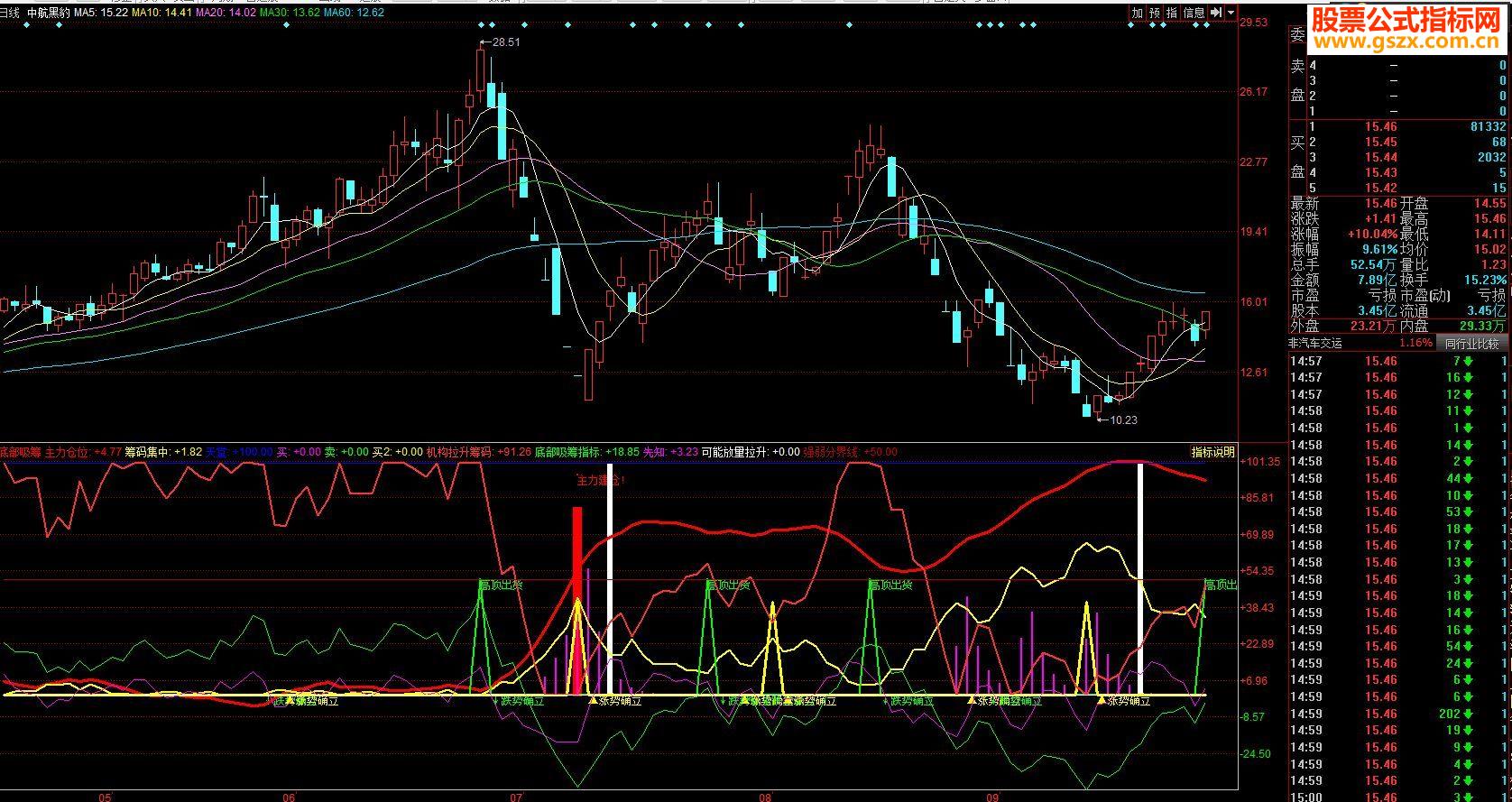Click the 指 indicator toolbar button
Screen dimensions: 1512x802
[x=1172, y=13]
